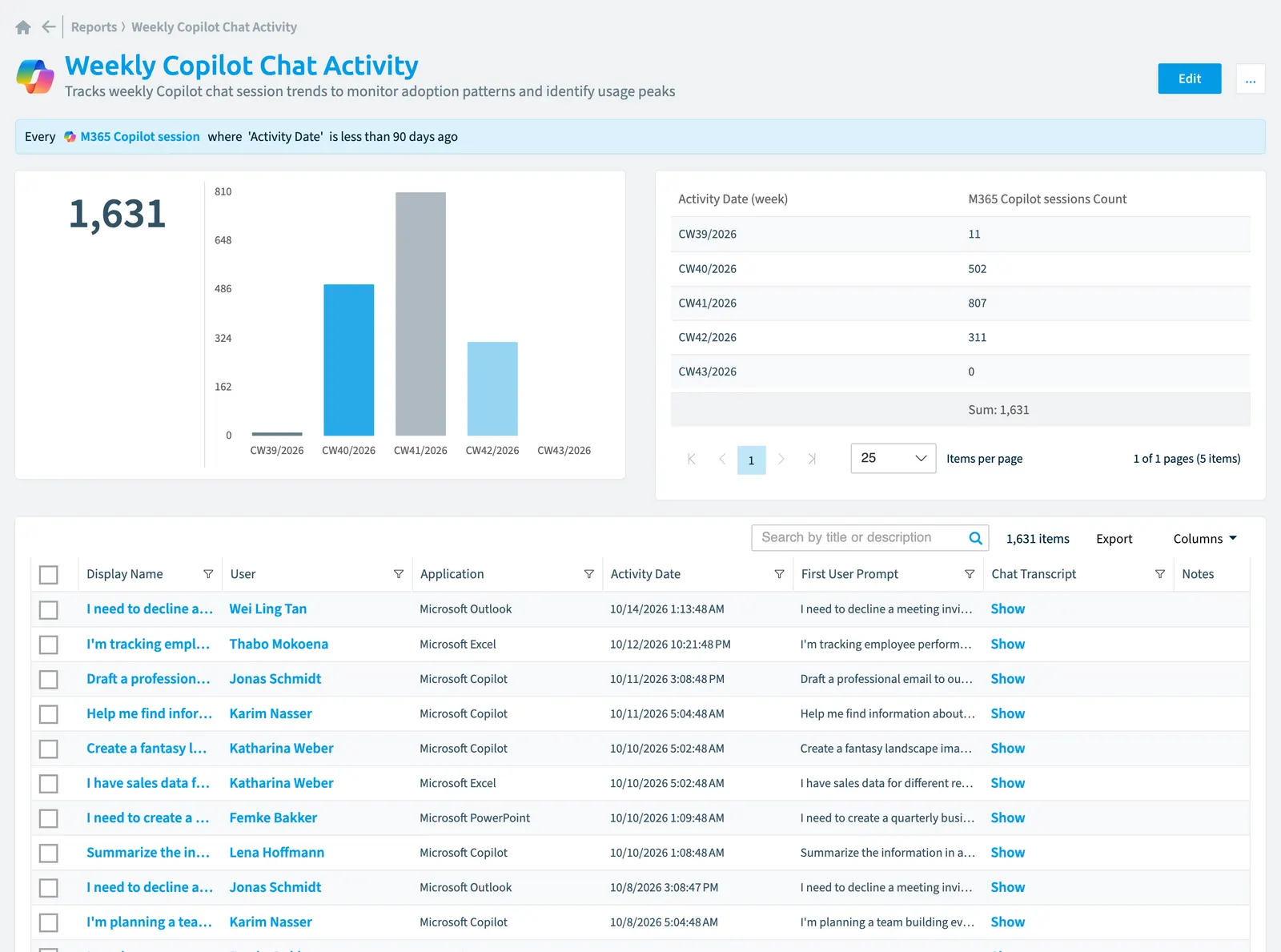Check the row for Wei Ling Tan
1281x952 pixels.
pos(49,610)
